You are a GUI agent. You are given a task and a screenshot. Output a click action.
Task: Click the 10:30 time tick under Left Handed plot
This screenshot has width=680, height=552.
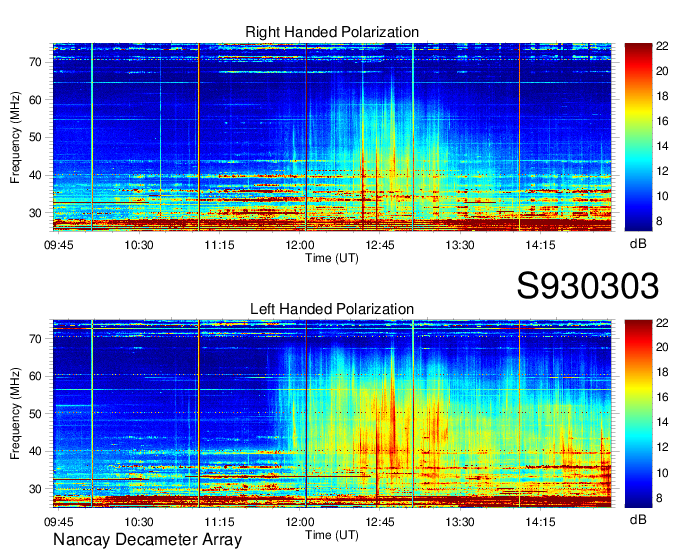click(x=139, y=522)
